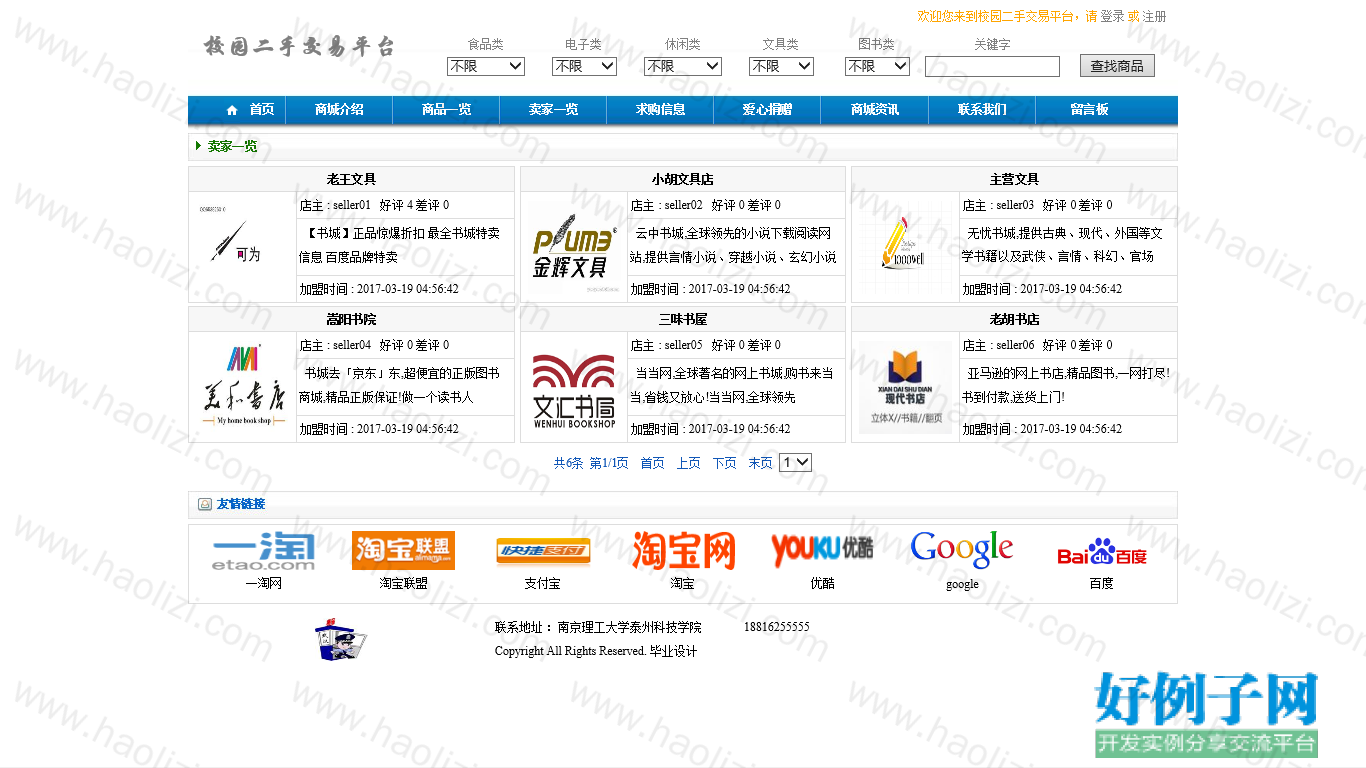Open the 快捷支付 Alipay logo
The height and width of the screenshot is (768, 1366).
point(543,551)
